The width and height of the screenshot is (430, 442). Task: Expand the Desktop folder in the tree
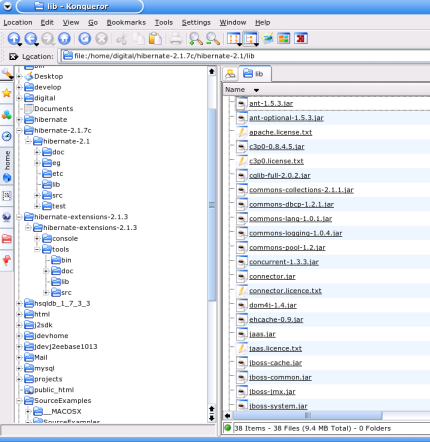click(x=19, y=76)
